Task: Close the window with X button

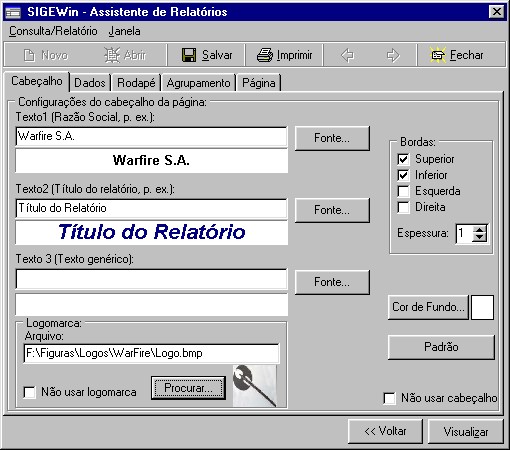Action: [497, 12]
